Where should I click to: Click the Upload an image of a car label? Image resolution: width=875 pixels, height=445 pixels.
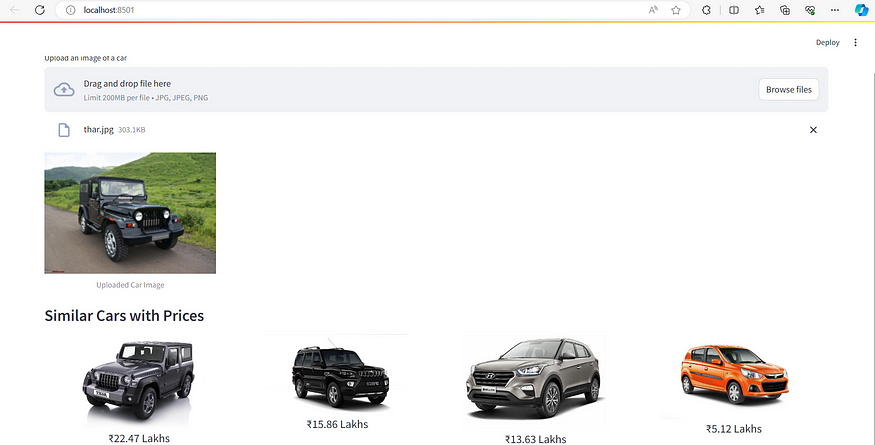point(86,58)
